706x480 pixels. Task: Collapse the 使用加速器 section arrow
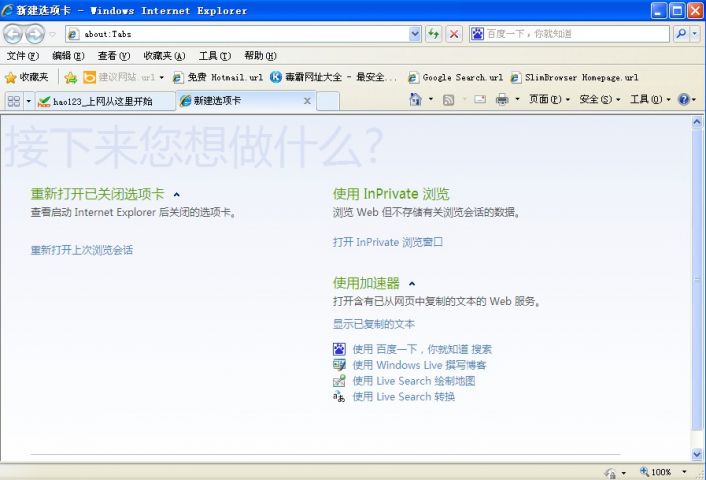pos(412,284)
